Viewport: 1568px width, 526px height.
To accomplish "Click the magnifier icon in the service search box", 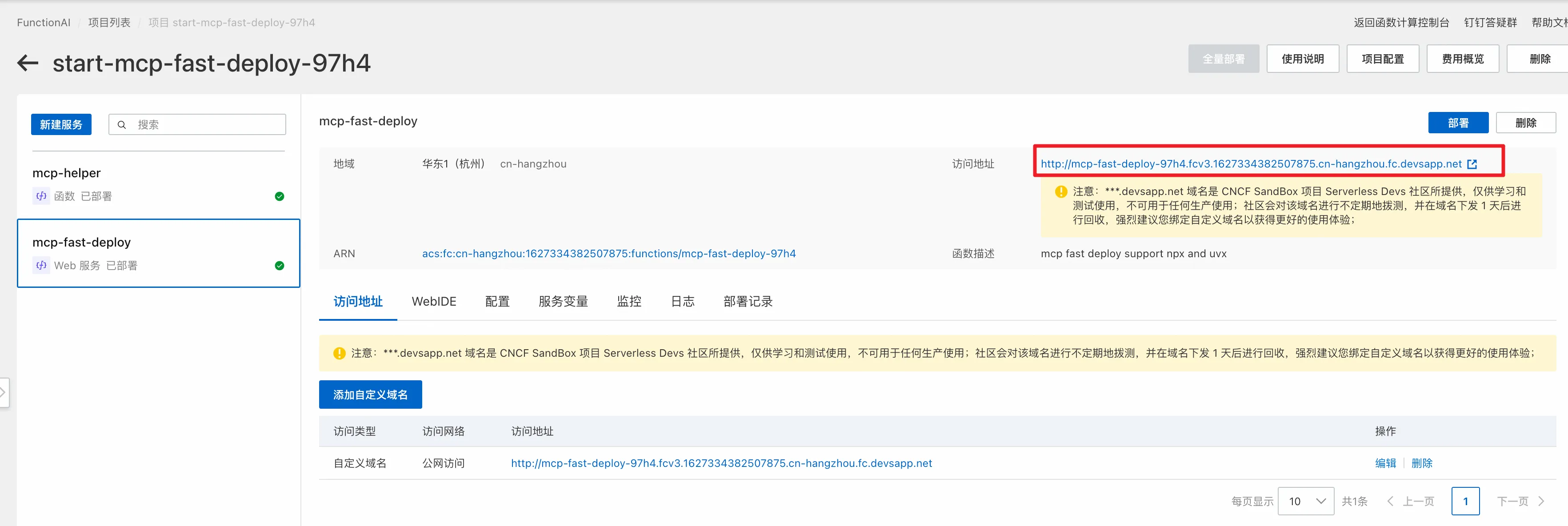I will click(122, 124).
